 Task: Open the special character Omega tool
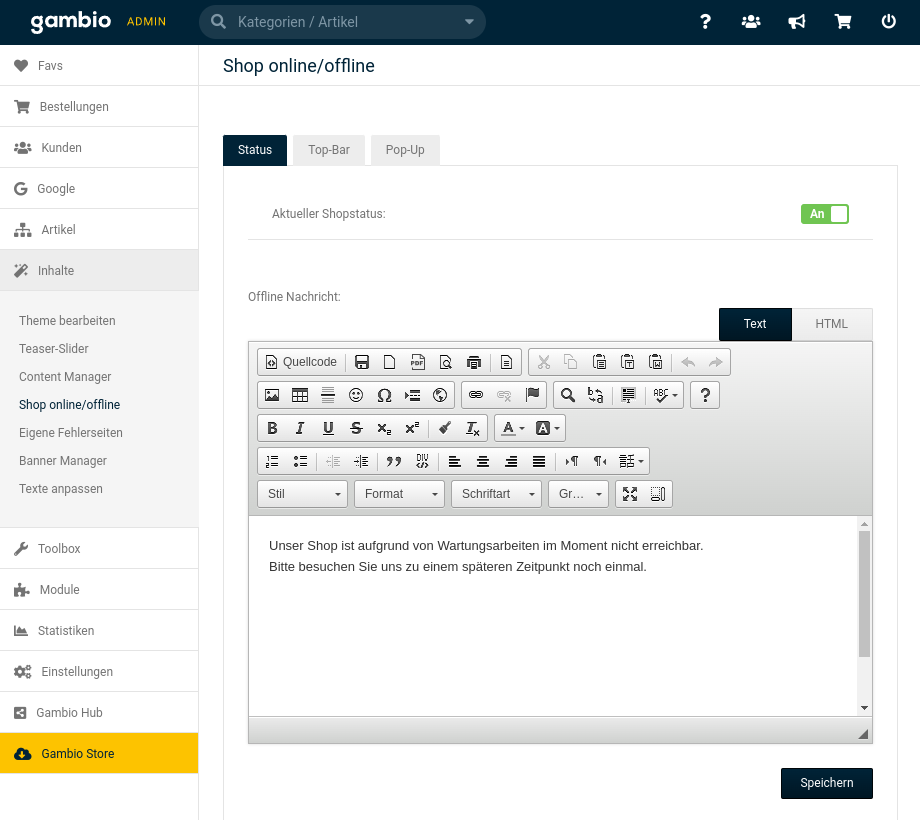(384, 395)
